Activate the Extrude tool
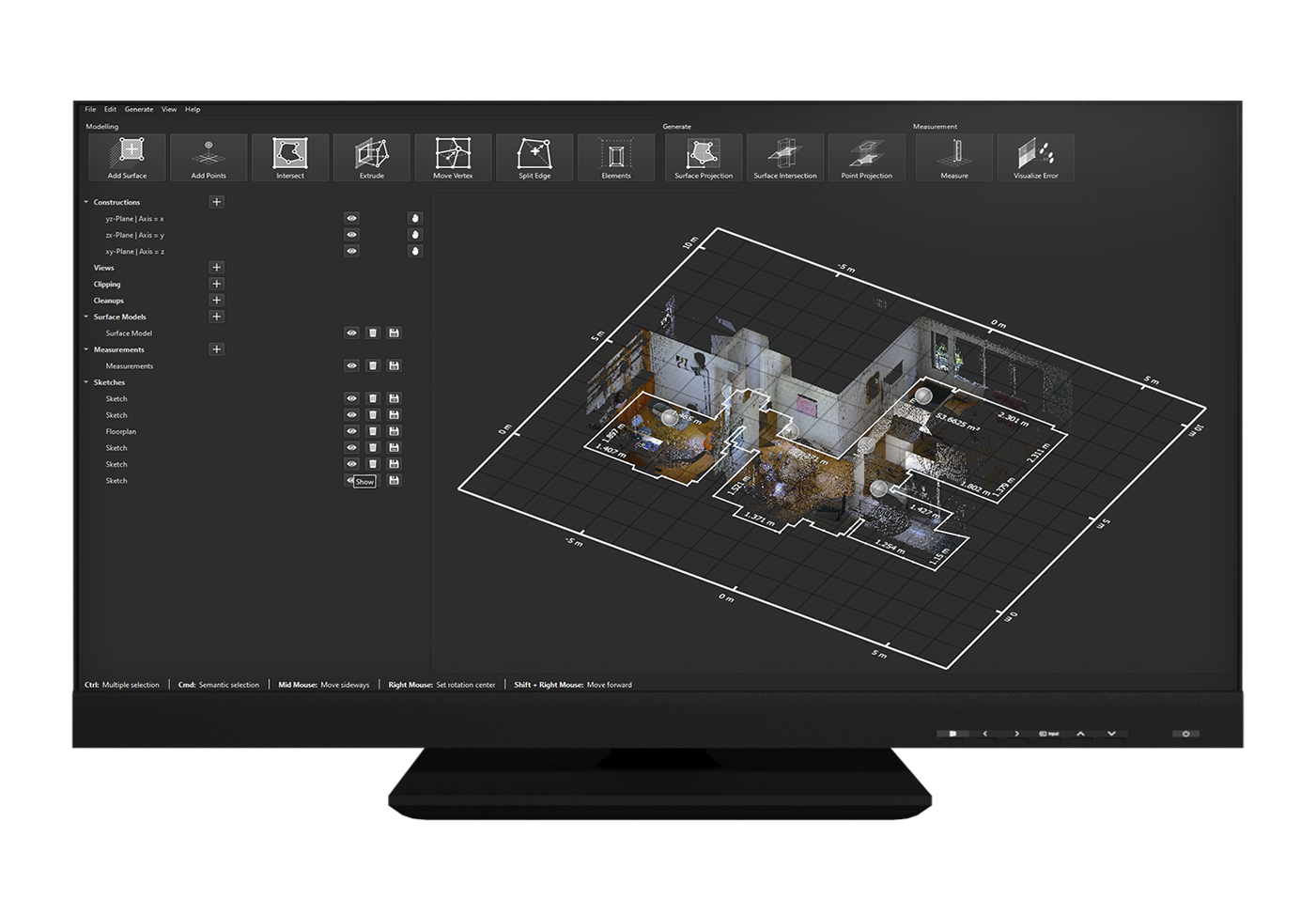Screen dimensions: 1316x899 pos(371,157)
